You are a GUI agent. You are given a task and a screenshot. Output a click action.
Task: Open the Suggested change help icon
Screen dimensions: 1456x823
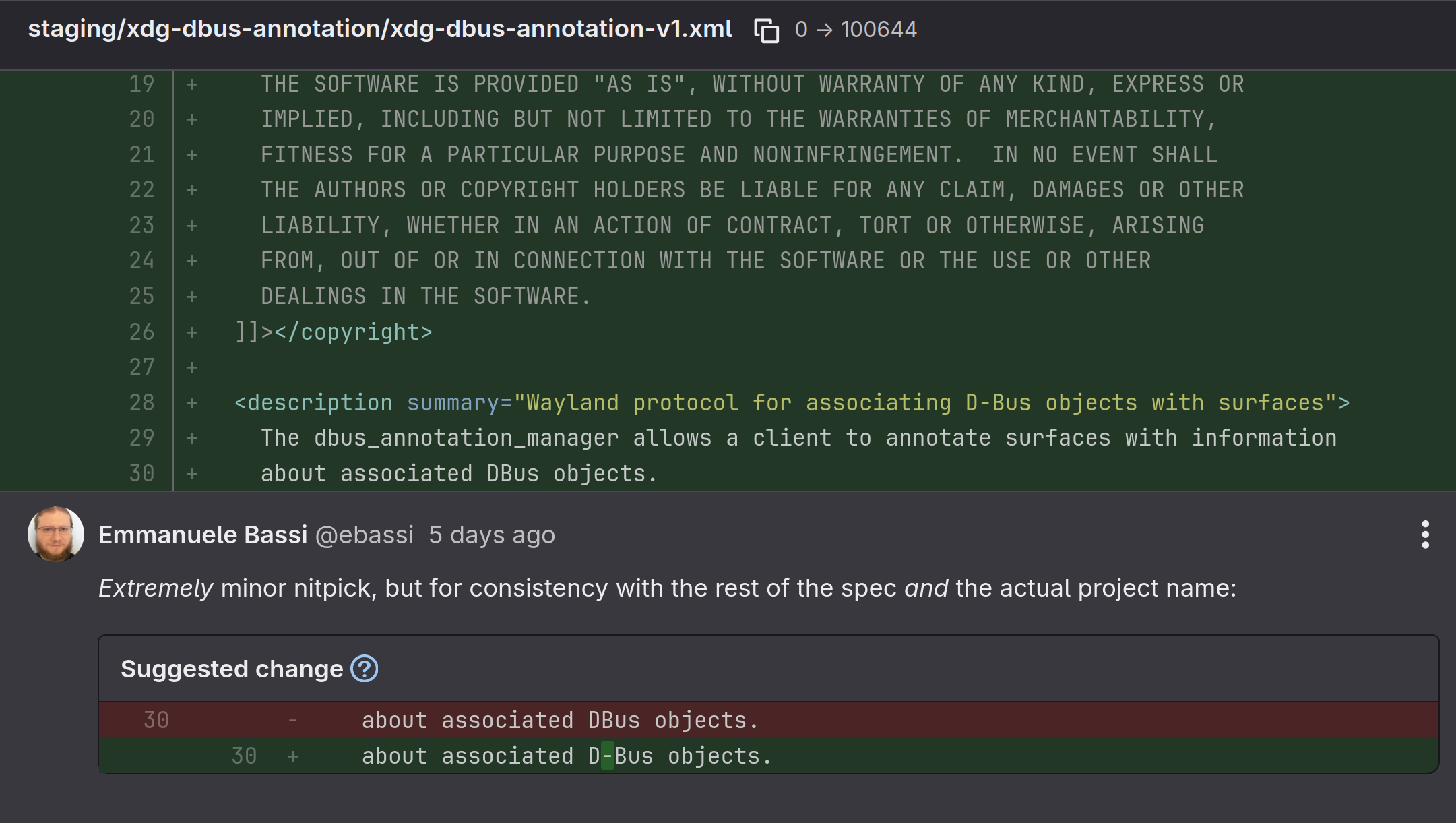365,669
